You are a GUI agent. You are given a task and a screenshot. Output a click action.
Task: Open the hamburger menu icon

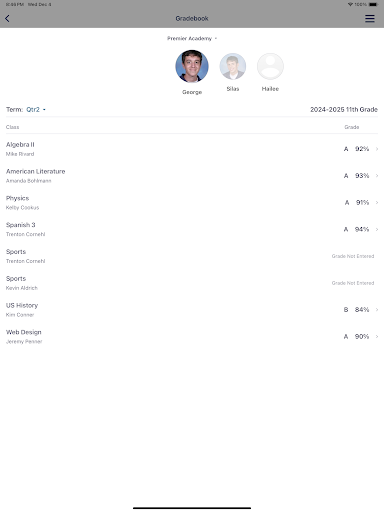pos(370,18)
